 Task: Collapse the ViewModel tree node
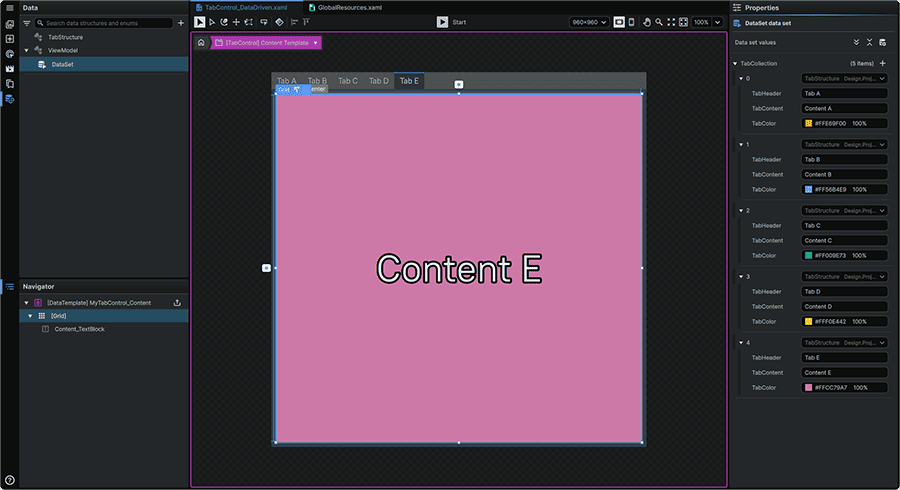26,50
